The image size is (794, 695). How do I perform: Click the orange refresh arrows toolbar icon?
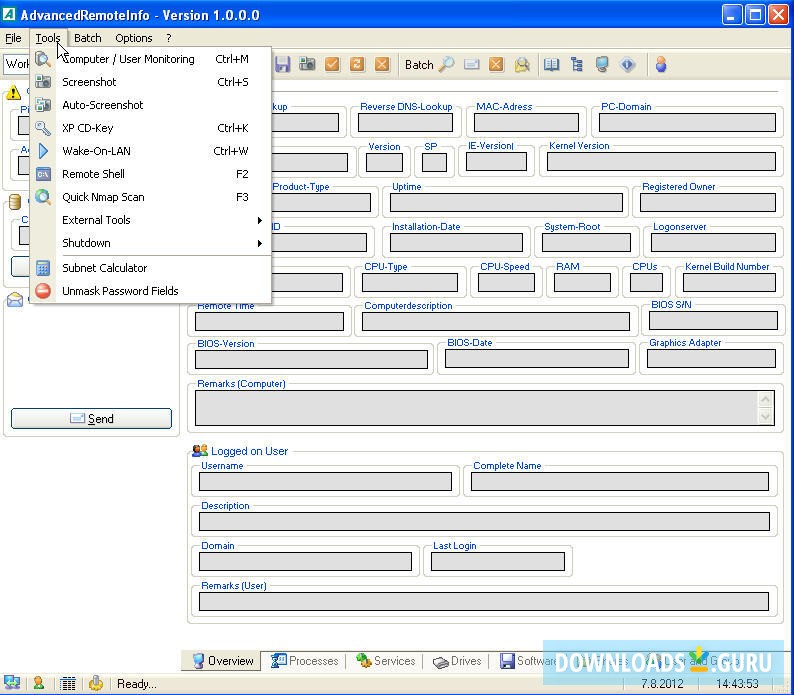[x=357, y=64]
